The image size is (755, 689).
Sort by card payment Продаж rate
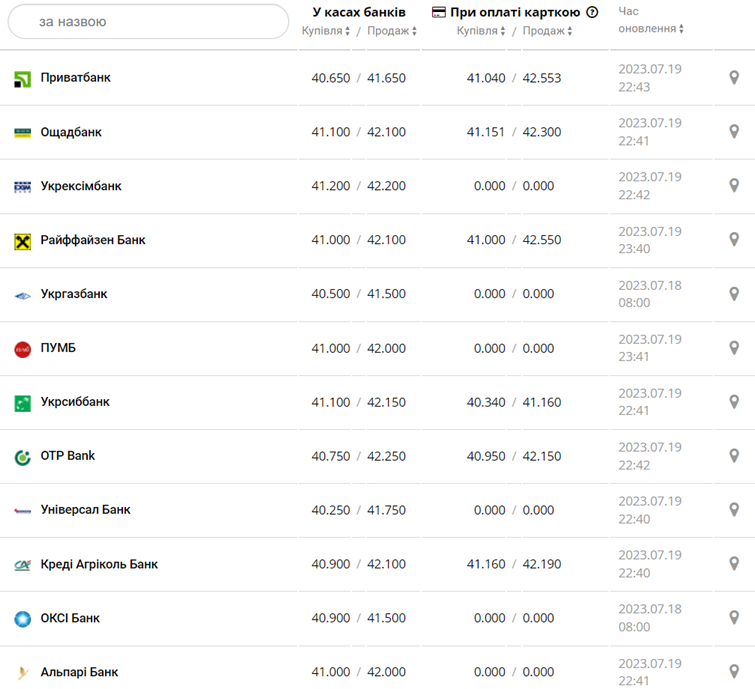tap(547, 31)
